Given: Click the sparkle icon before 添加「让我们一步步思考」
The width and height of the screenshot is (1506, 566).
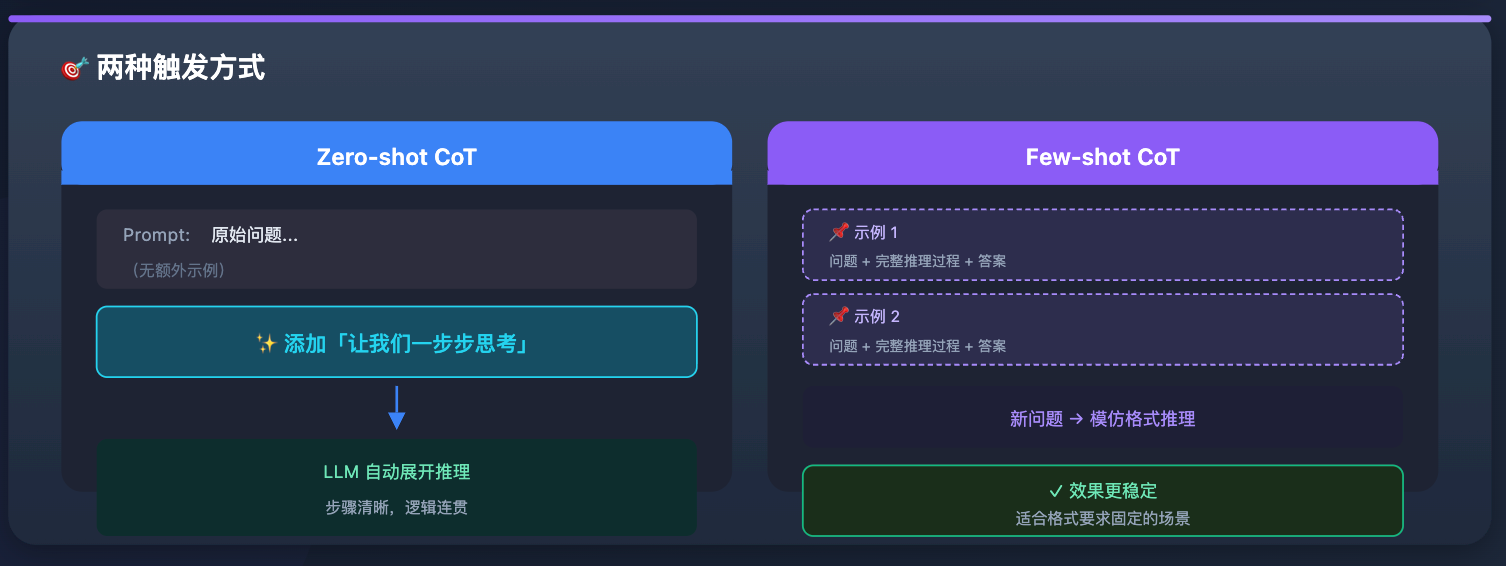Looking at the screenshot, I should [x=266, y=343].
